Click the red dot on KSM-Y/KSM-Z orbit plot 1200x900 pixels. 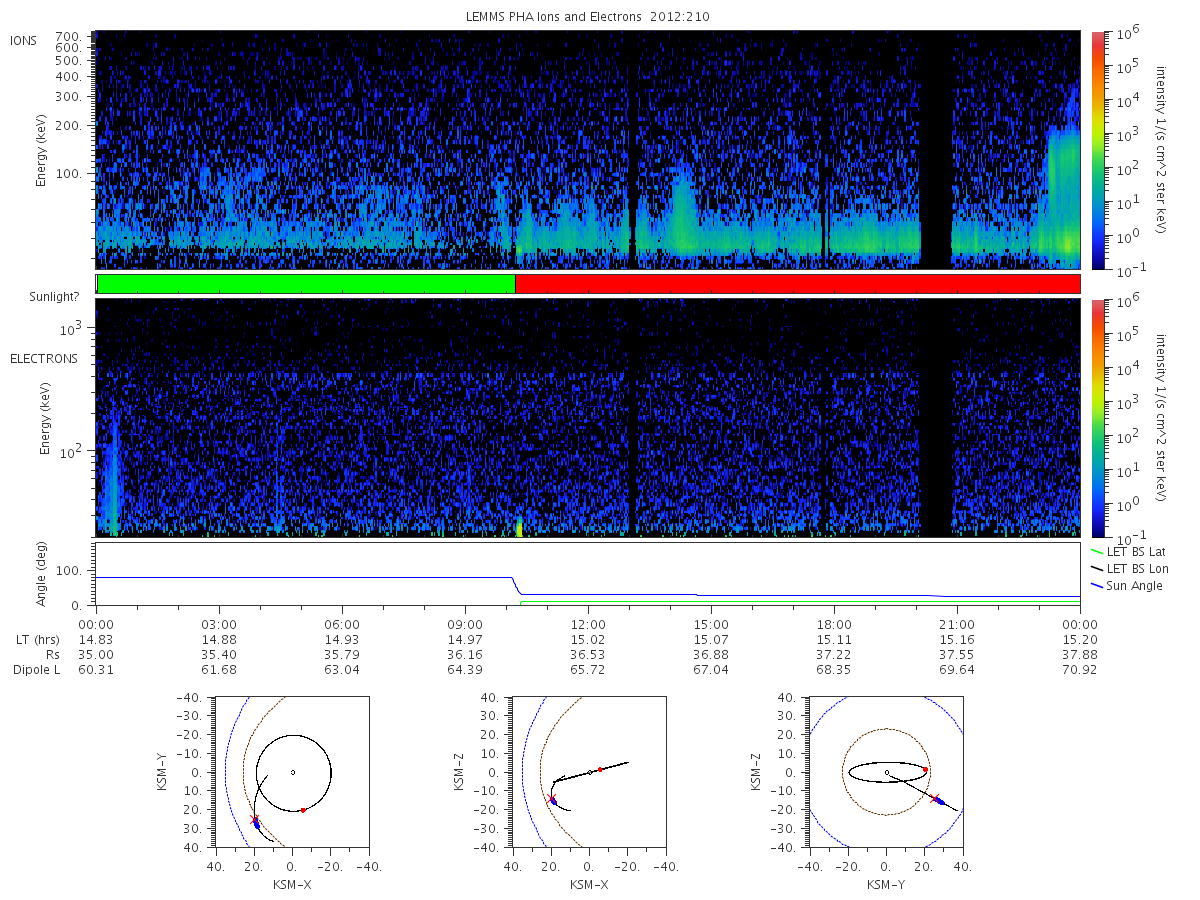(926, 770)
